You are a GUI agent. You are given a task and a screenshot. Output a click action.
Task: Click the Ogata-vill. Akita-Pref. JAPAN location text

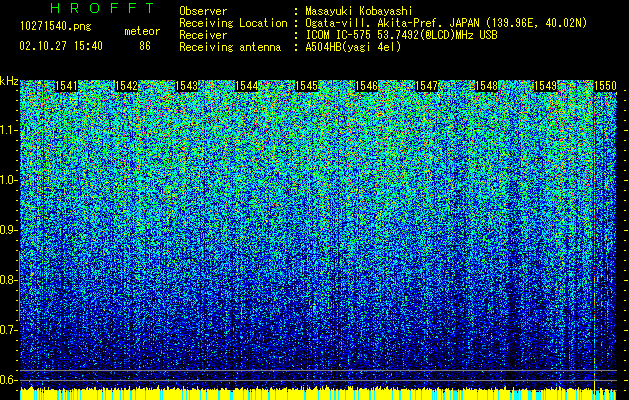[x=446, y=23]
